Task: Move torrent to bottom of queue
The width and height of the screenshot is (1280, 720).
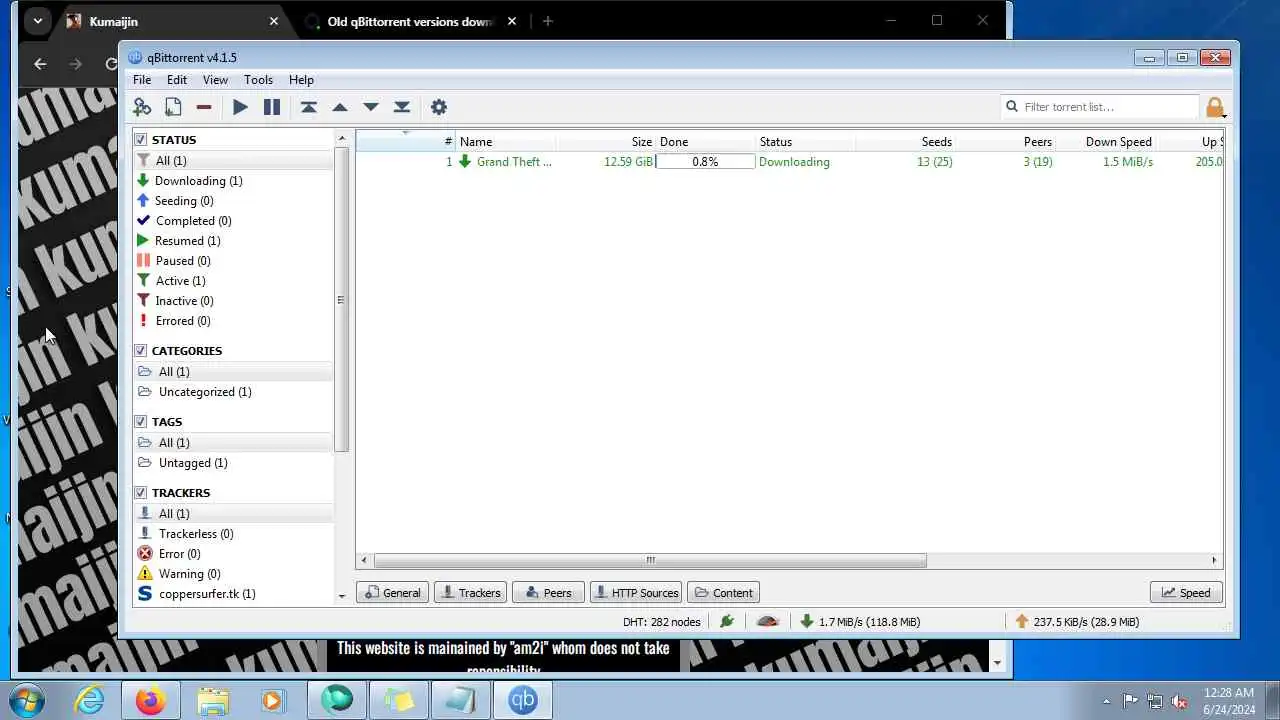Action: (x=402, y=107)
